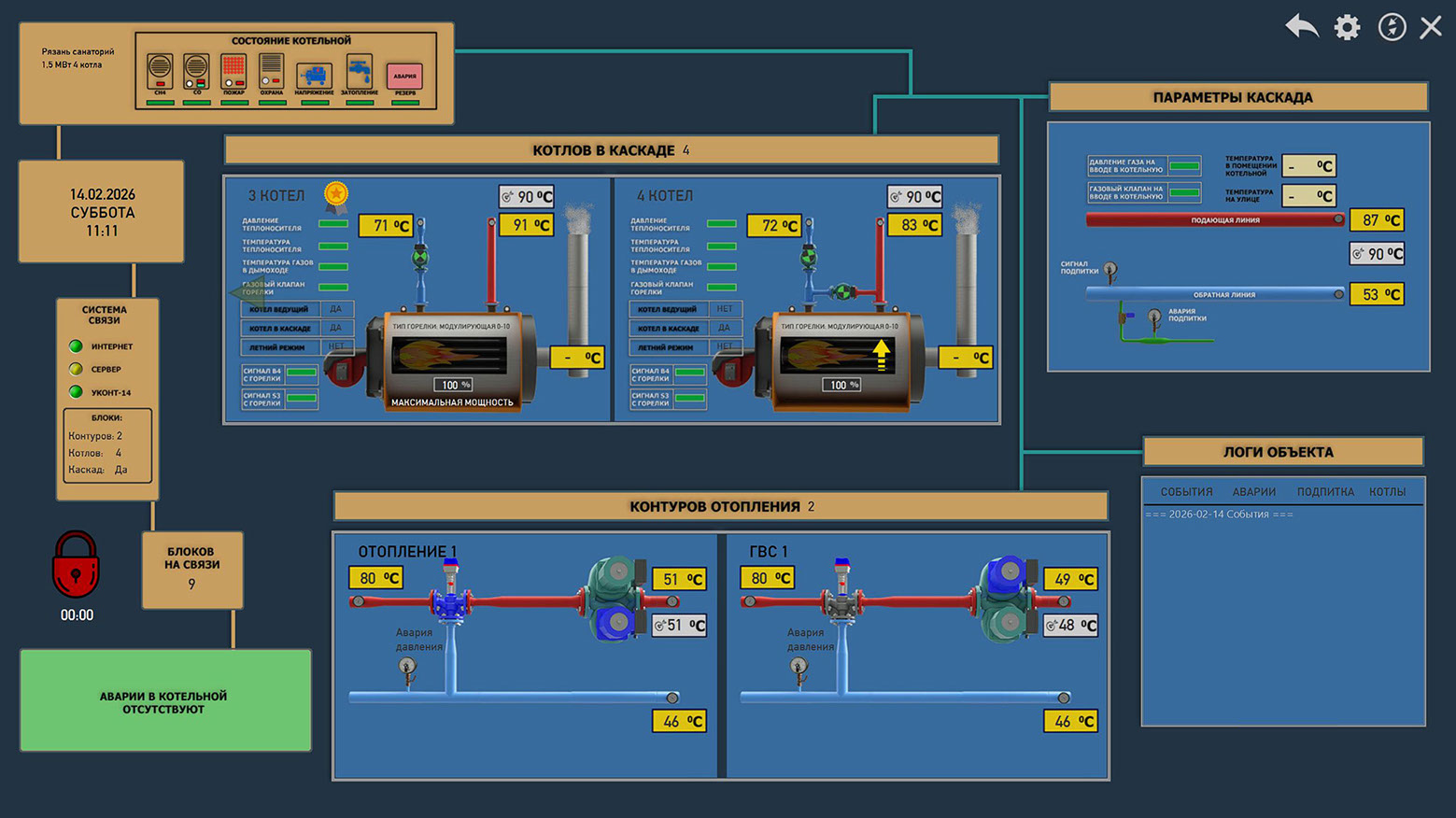
Task: Click the gold star badge on 3 КОТЕЛ
Action: pyautogui.click(x=336, y=195)
